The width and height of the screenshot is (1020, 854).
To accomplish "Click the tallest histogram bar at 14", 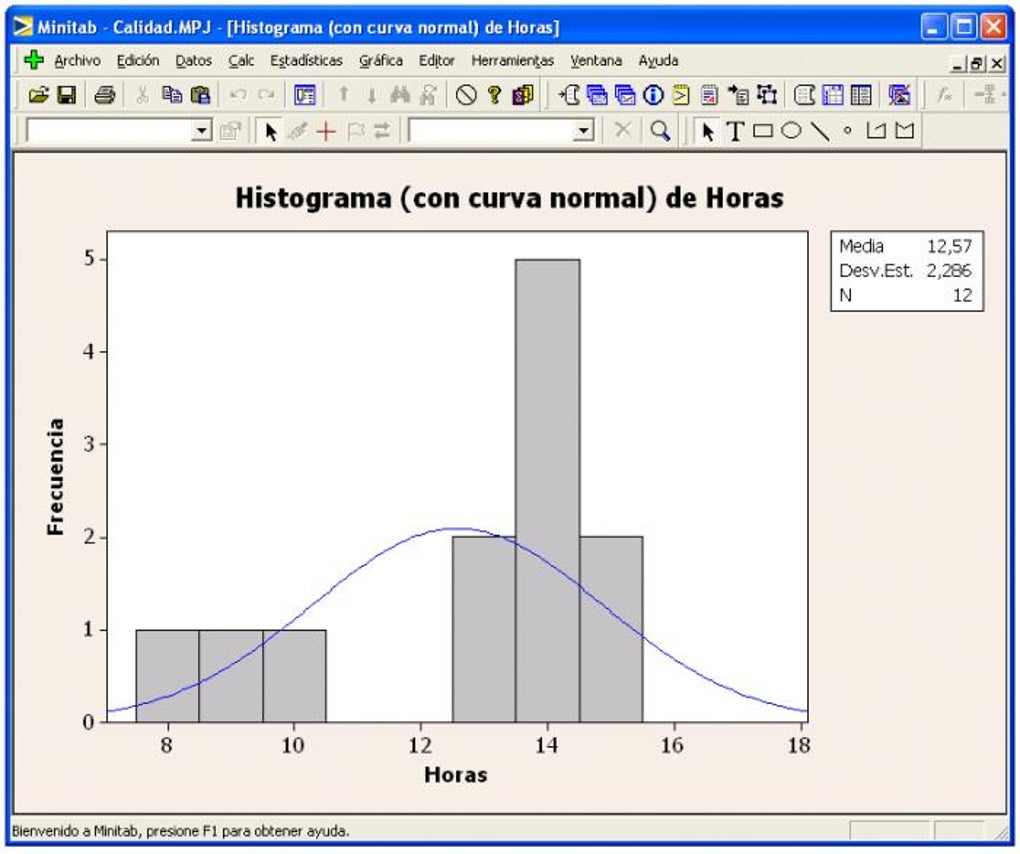I will coord(548,490).
